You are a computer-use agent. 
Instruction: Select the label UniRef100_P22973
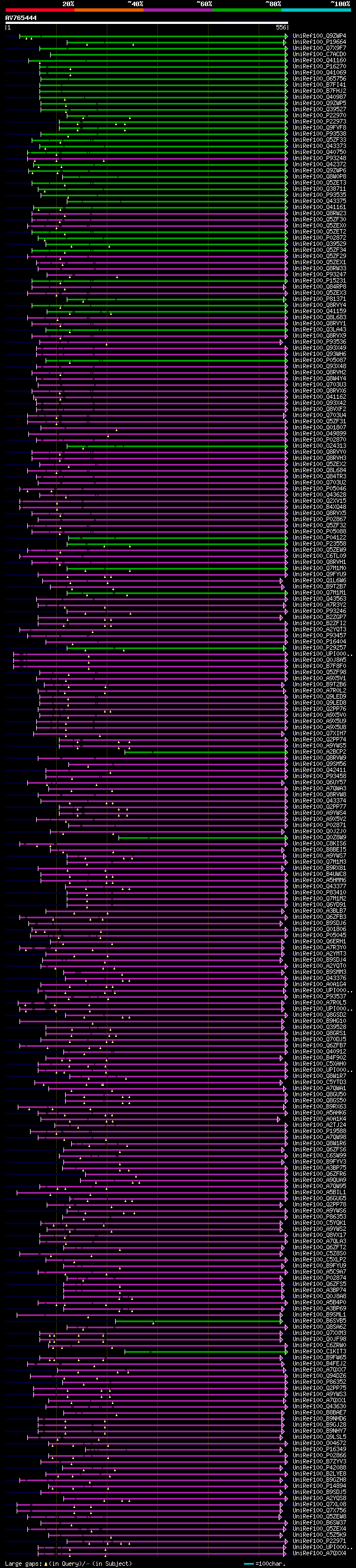(x=319, y=121)
